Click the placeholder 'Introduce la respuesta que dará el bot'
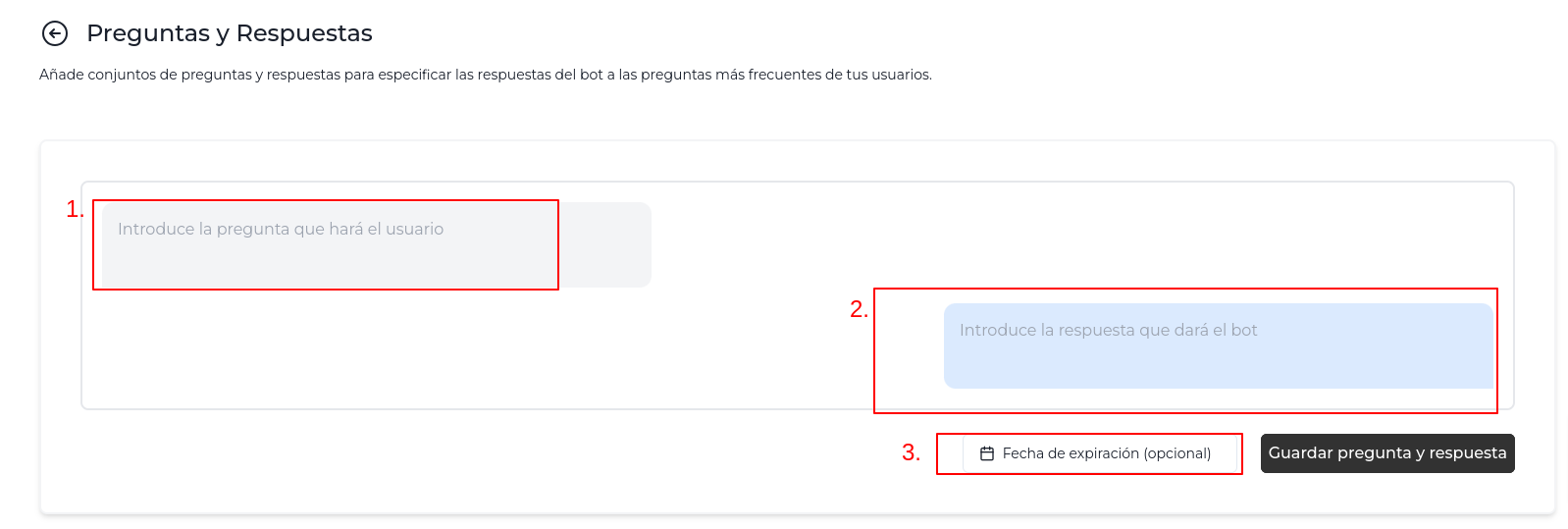The height and width of the screenshot is (529, 1568). click(x=1108, y=330)
